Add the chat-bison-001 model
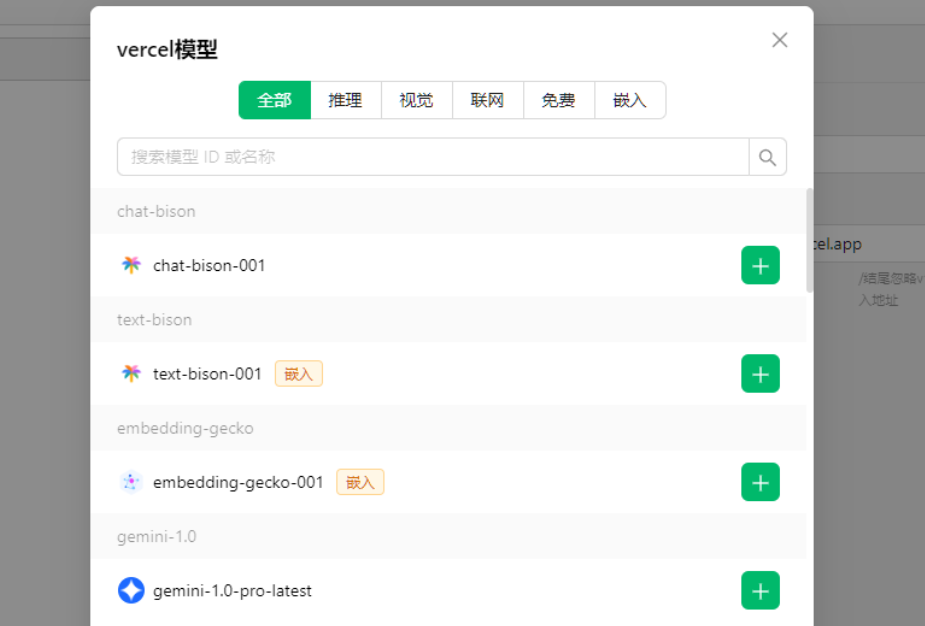This screenshot has width=925, height=626. tap(760, 266)
